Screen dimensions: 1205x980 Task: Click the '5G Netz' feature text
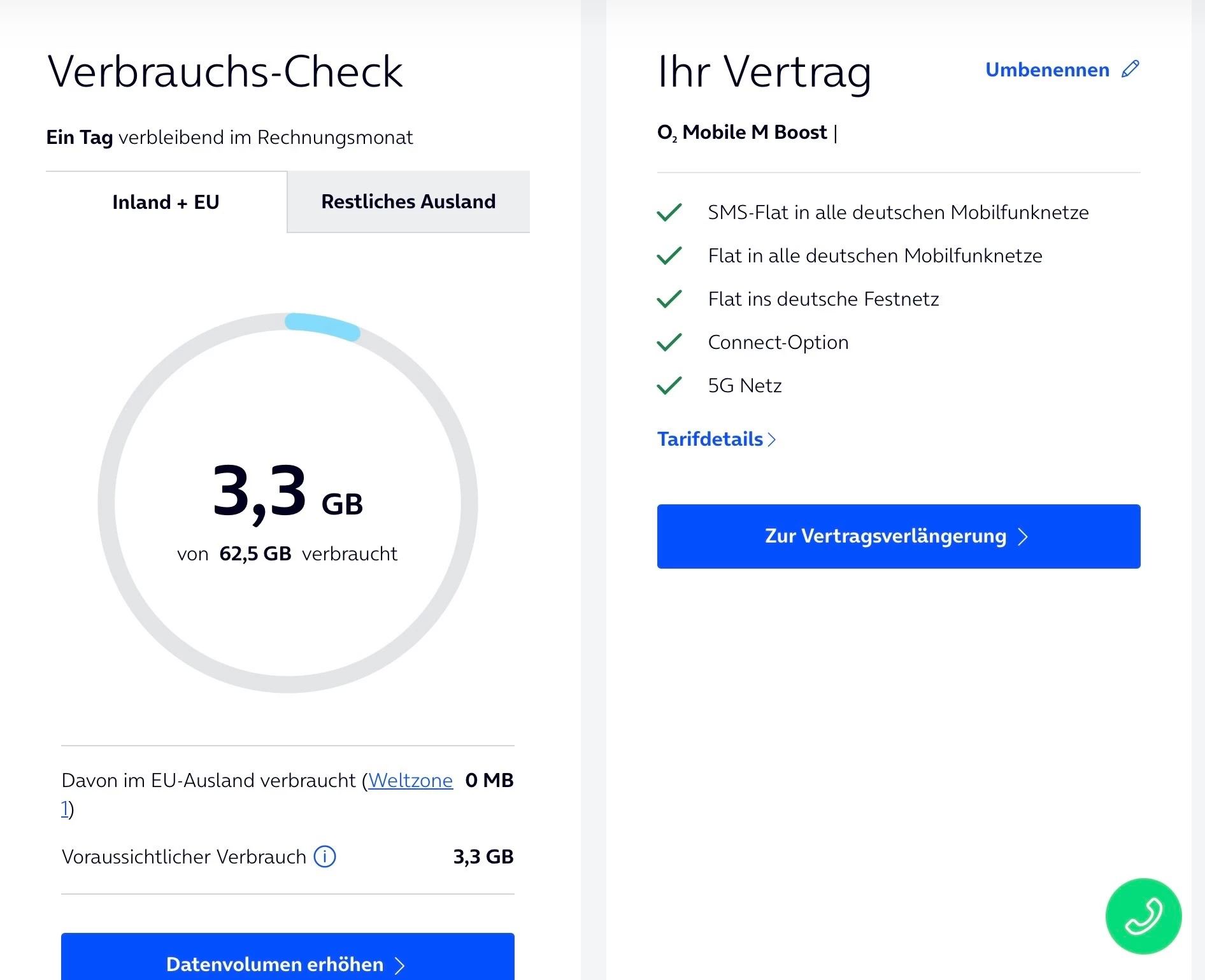coord(745,385)
